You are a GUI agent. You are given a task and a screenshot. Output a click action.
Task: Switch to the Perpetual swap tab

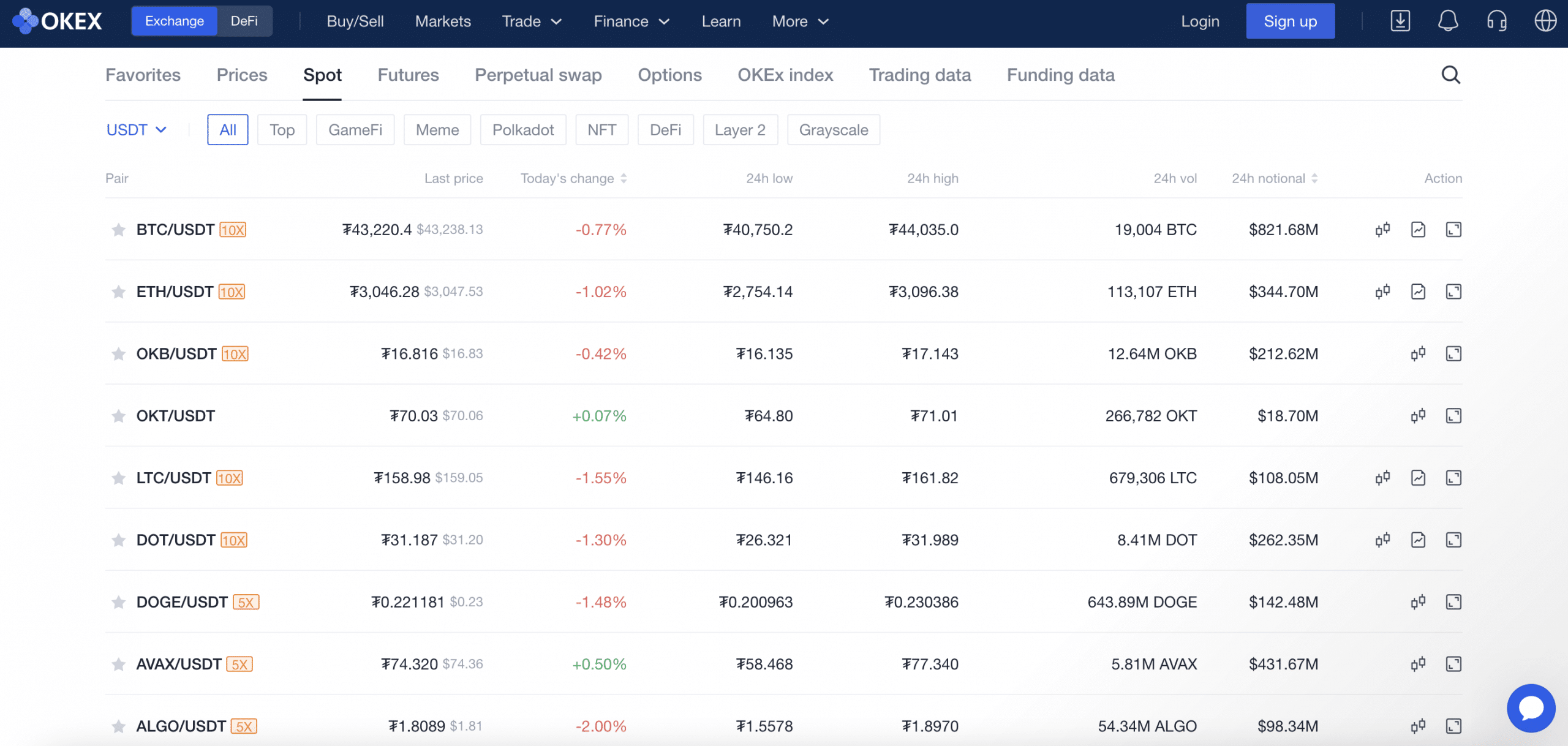(538, 75)
